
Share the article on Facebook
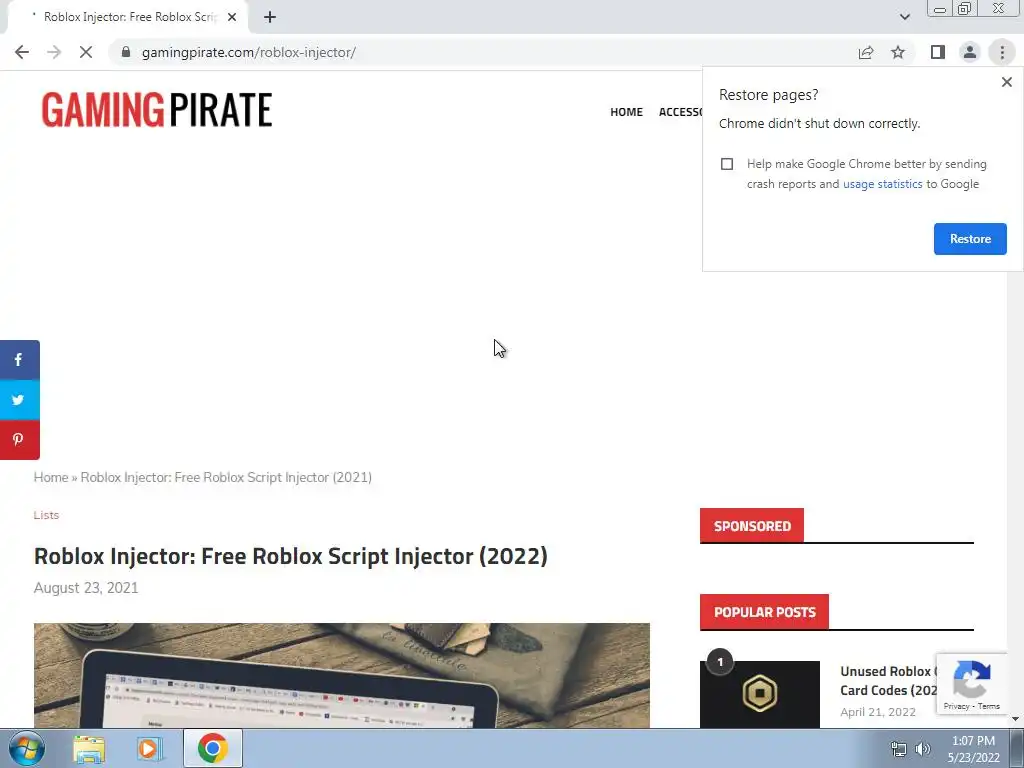20,360
